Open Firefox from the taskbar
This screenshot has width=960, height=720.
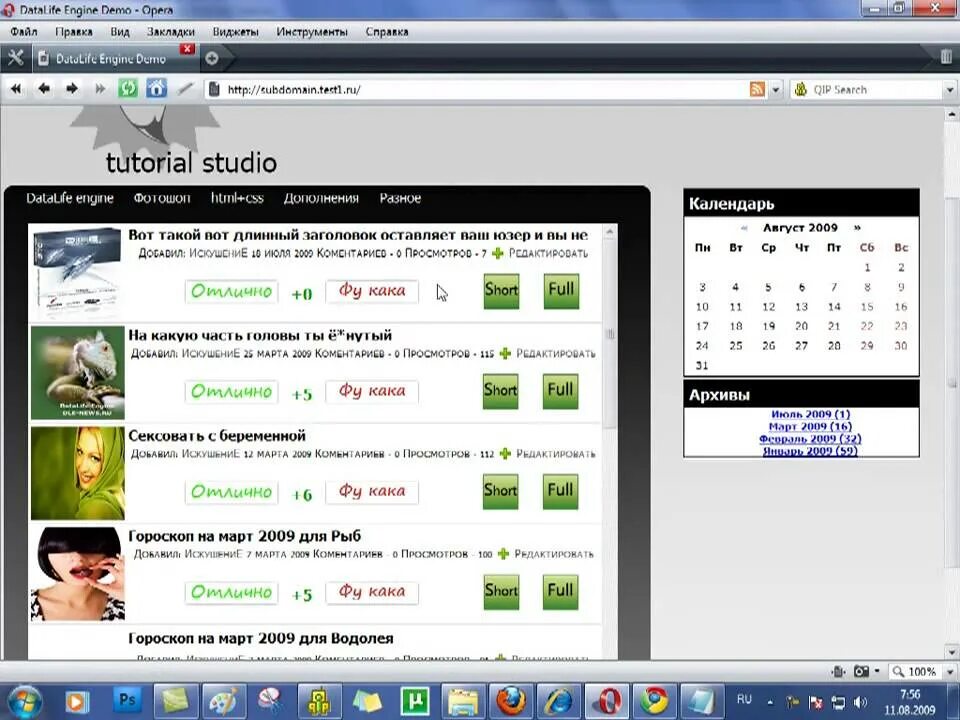pyautogui.click(x=511, y=701)
